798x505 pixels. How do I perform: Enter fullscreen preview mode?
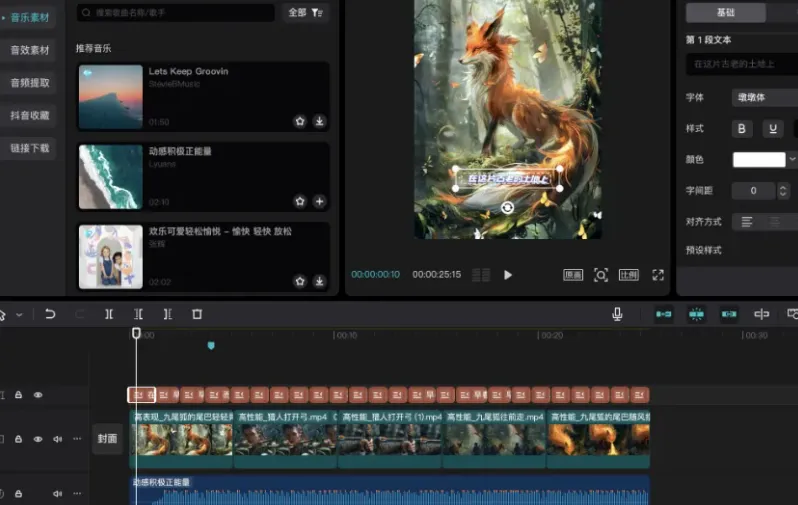(x=658, y=275)
